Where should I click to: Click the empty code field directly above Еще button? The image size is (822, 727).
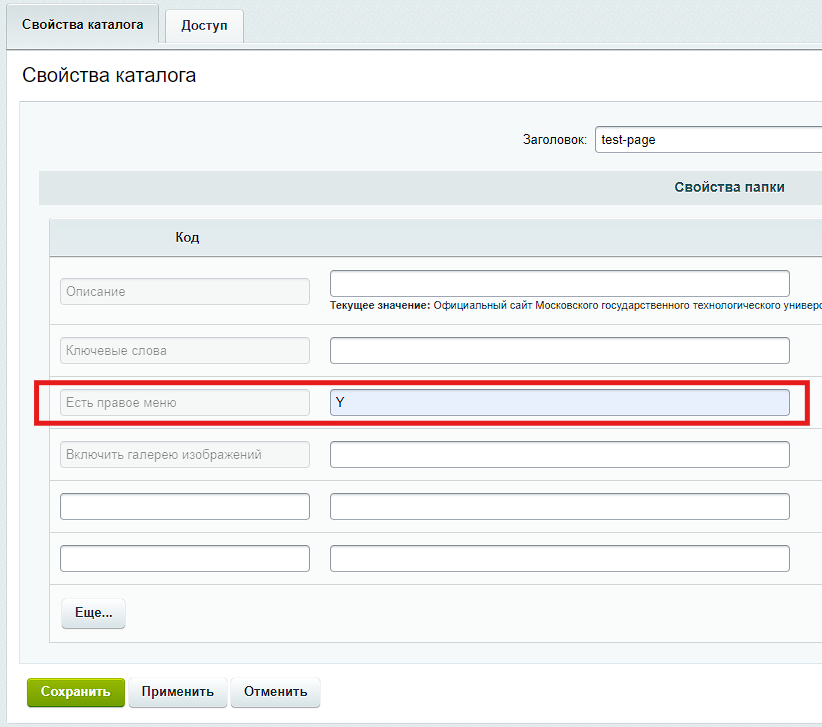(185, 558)
